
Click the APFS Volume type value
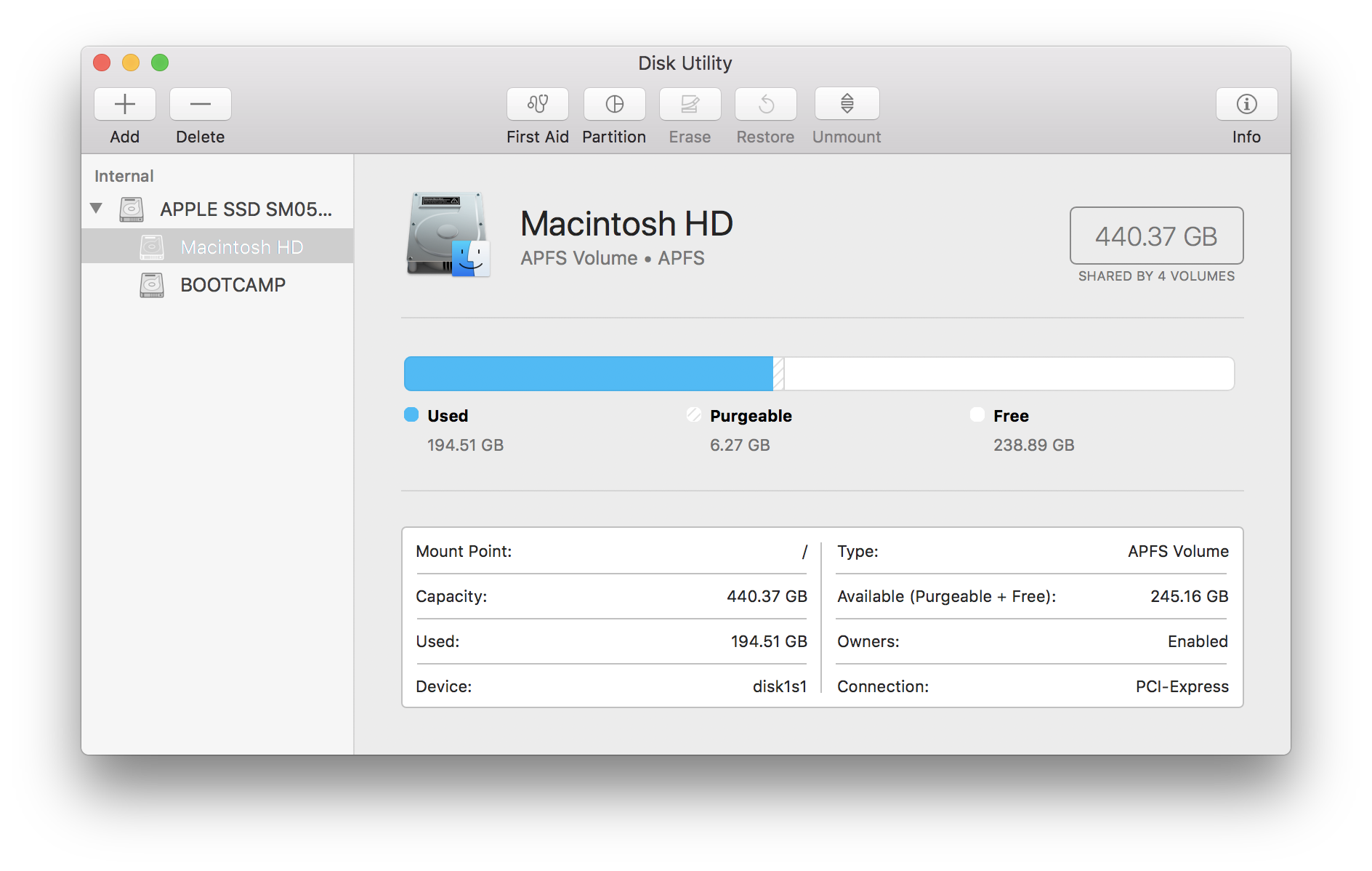(1178, 551)
